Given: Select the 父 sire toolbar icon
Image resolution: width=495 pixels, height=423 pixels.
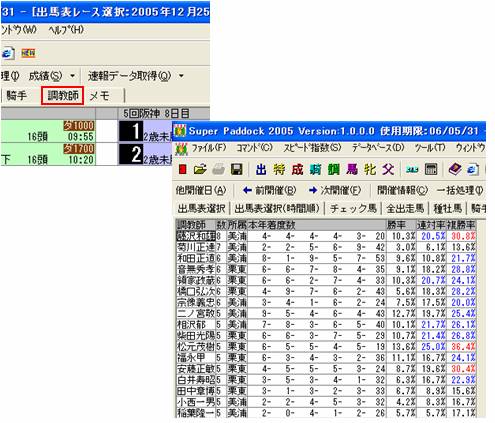Looking at the screenshot, I should (388, 169).
